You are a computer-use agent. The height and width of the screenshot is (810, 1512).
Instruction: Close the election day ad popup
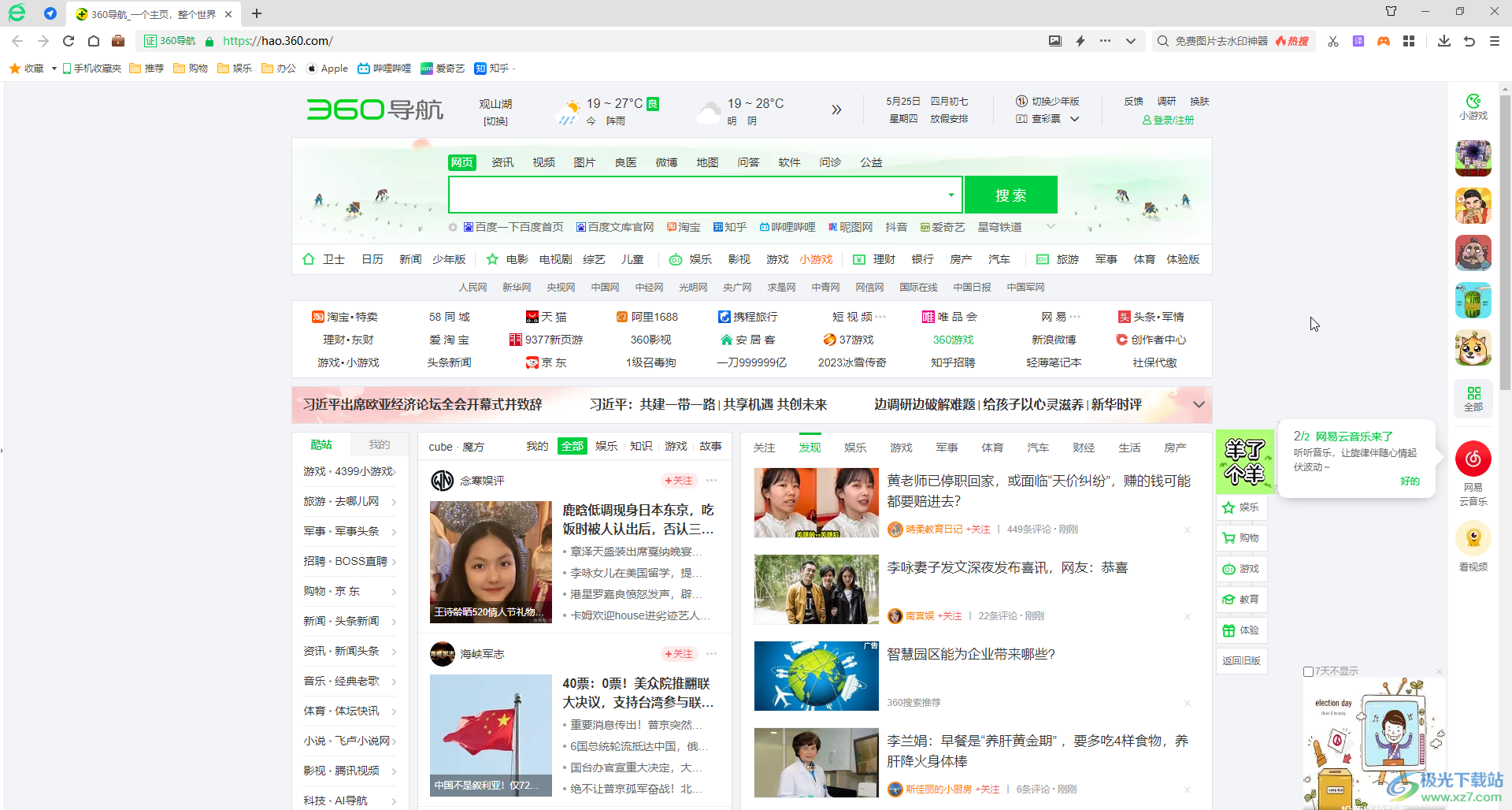(1439, 671)
